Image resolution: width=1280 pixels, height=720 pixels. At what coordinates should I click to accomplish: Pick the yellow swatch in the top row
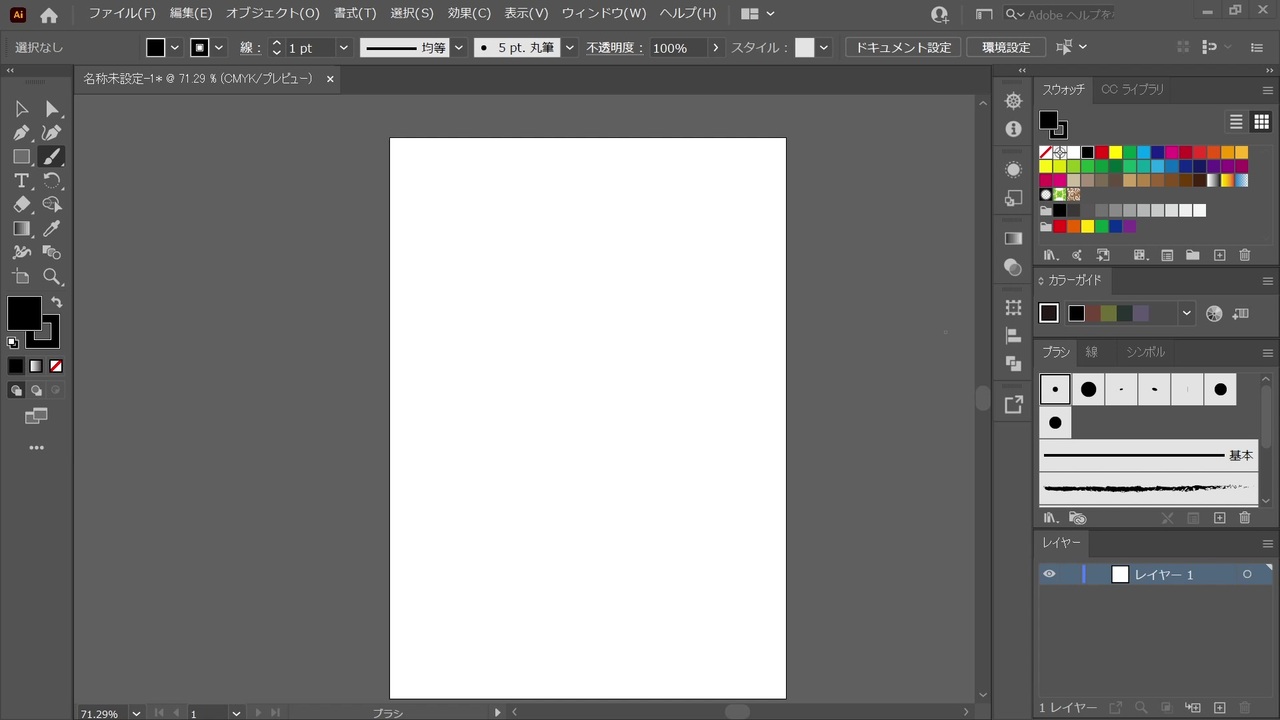(x=1115, y=153)
